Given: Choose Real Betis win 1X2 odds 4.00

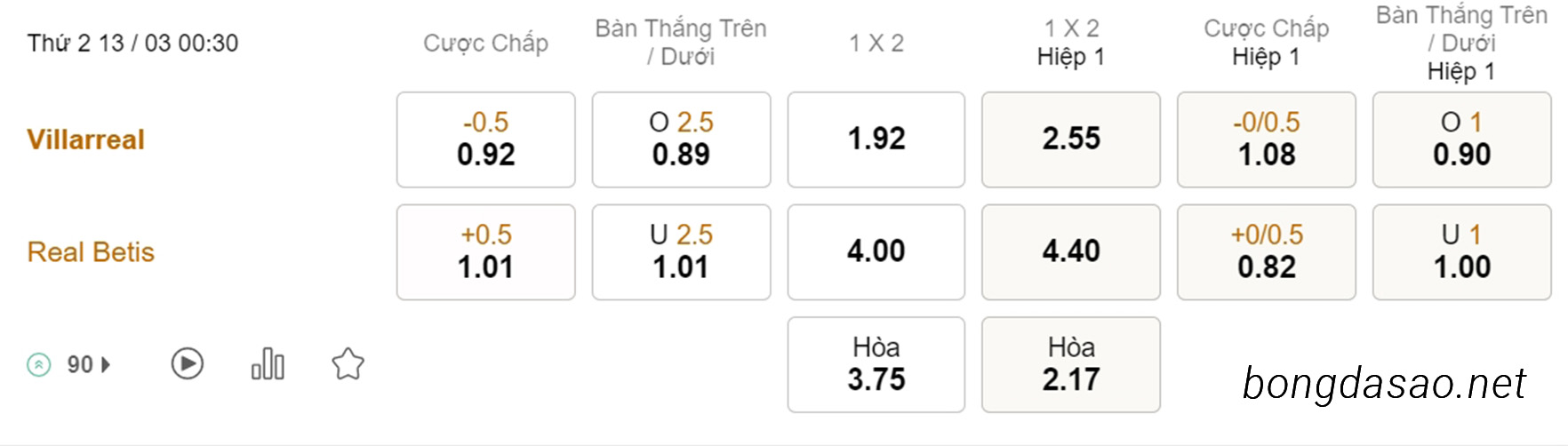Looking at the screenshot, I should point(876,252).
